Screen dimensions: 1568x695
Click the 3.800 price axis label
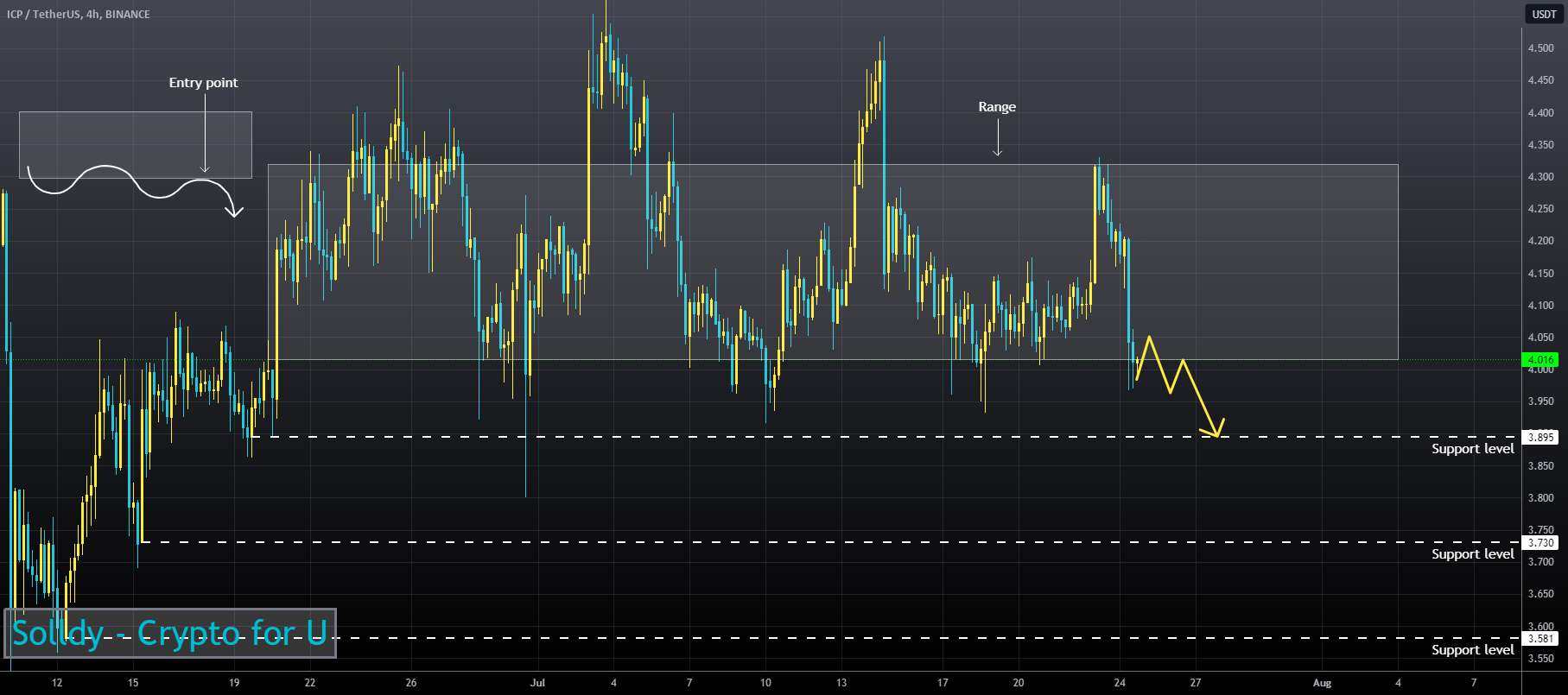[1541, 498]
